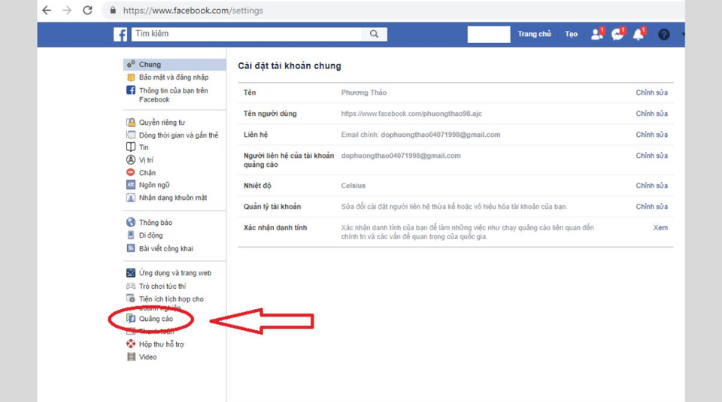Click the search magnifier icon
The width and height of the screenshot is (722, 402).
[374, 34]
